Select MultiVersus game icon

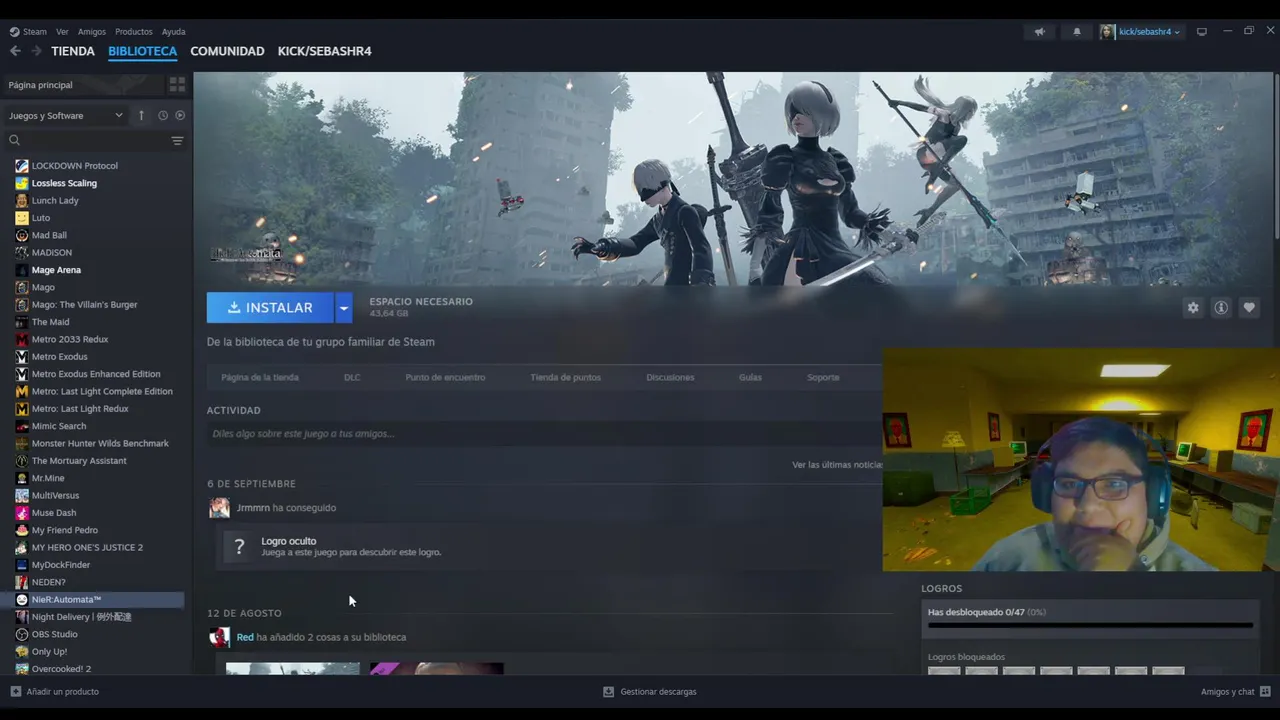coord(22,495)
